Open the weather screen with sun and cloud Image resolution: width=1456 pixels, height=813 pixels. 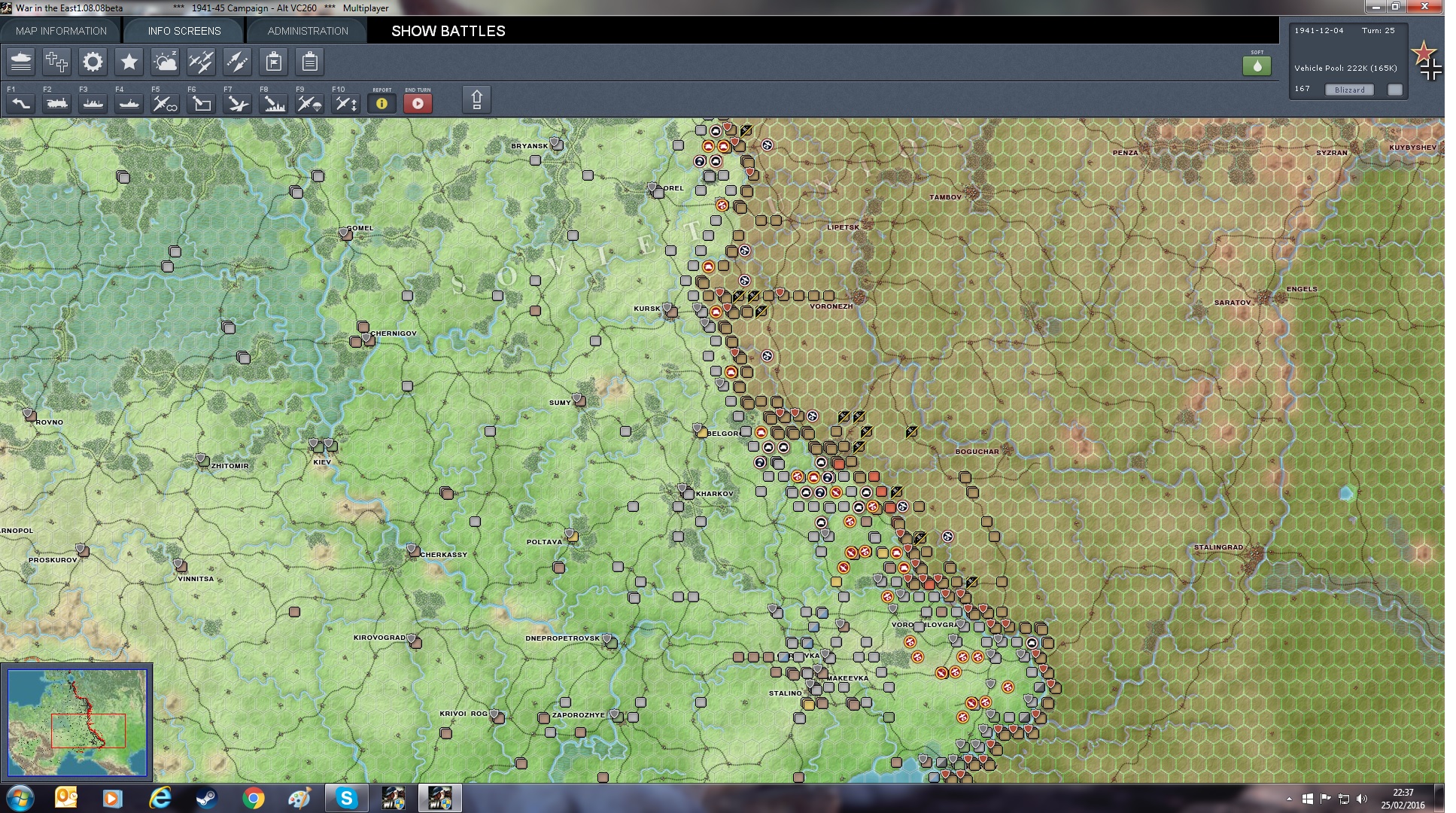coord(165,62)
